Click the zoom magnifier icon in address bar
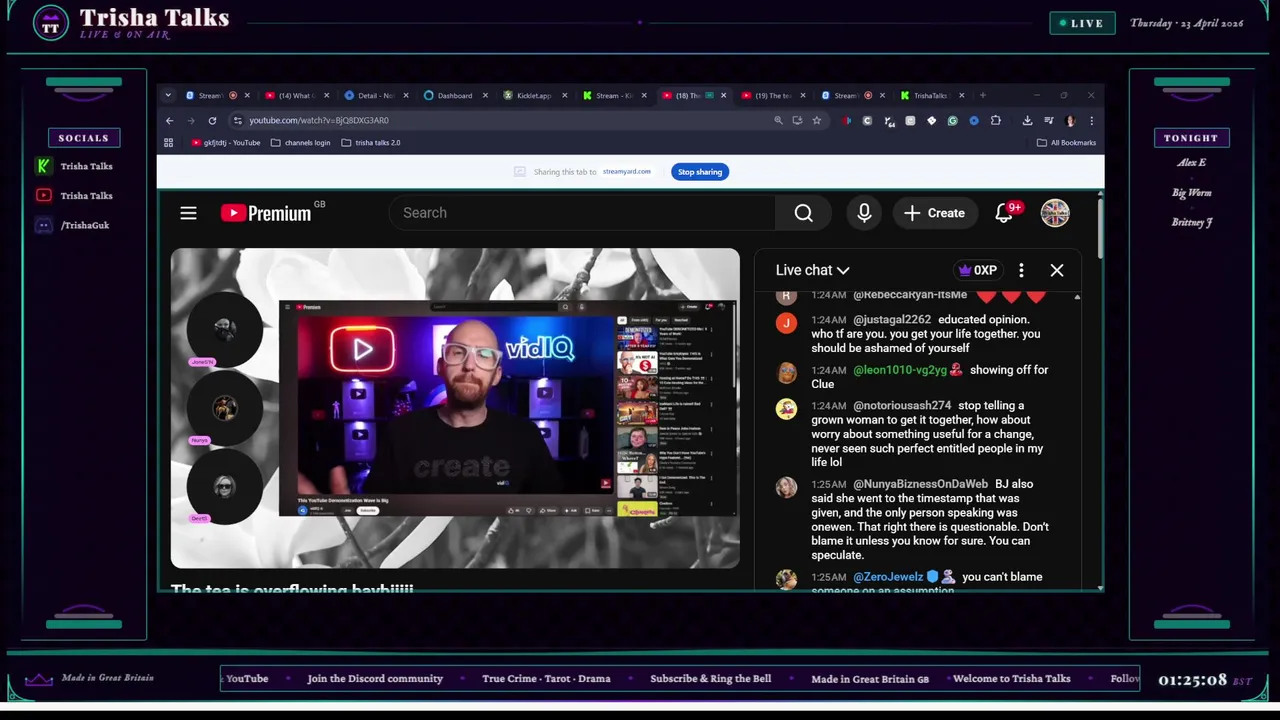Screen dimensions: 1280x720 (778, 120)
